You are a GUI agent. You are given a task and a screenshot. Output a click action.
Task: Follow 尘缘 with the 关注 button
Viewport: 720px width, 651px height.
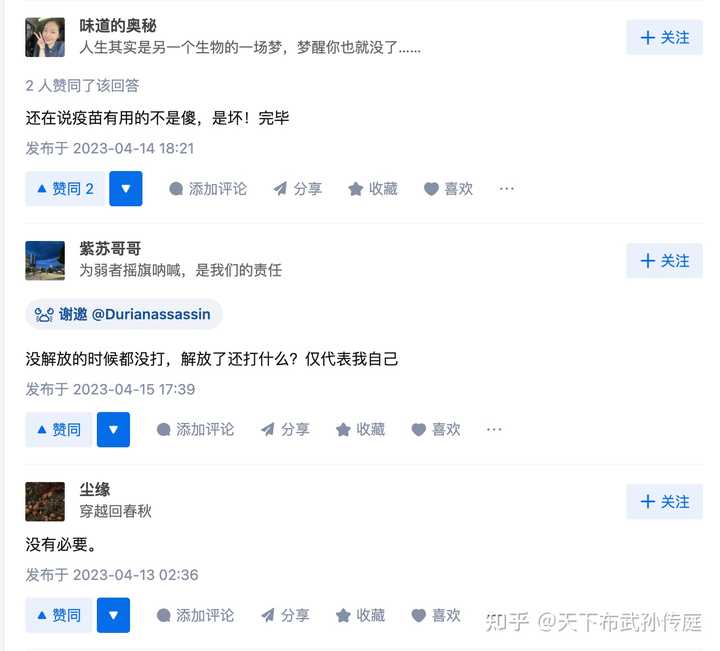(x=664, y=501)
